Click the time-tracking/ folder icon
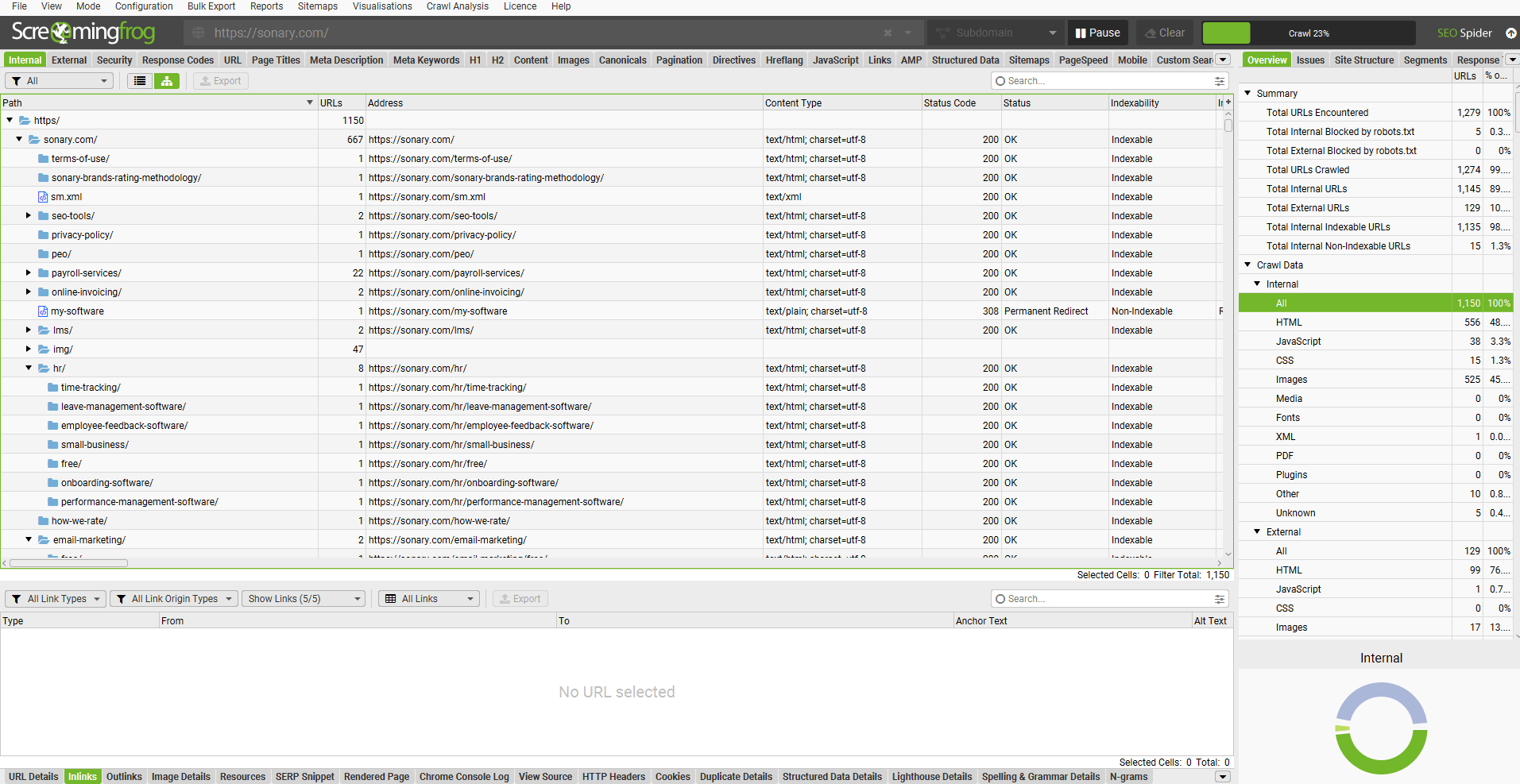Image resolution: width=1520 pixels, height=784 pixels. tap(53, 388)
